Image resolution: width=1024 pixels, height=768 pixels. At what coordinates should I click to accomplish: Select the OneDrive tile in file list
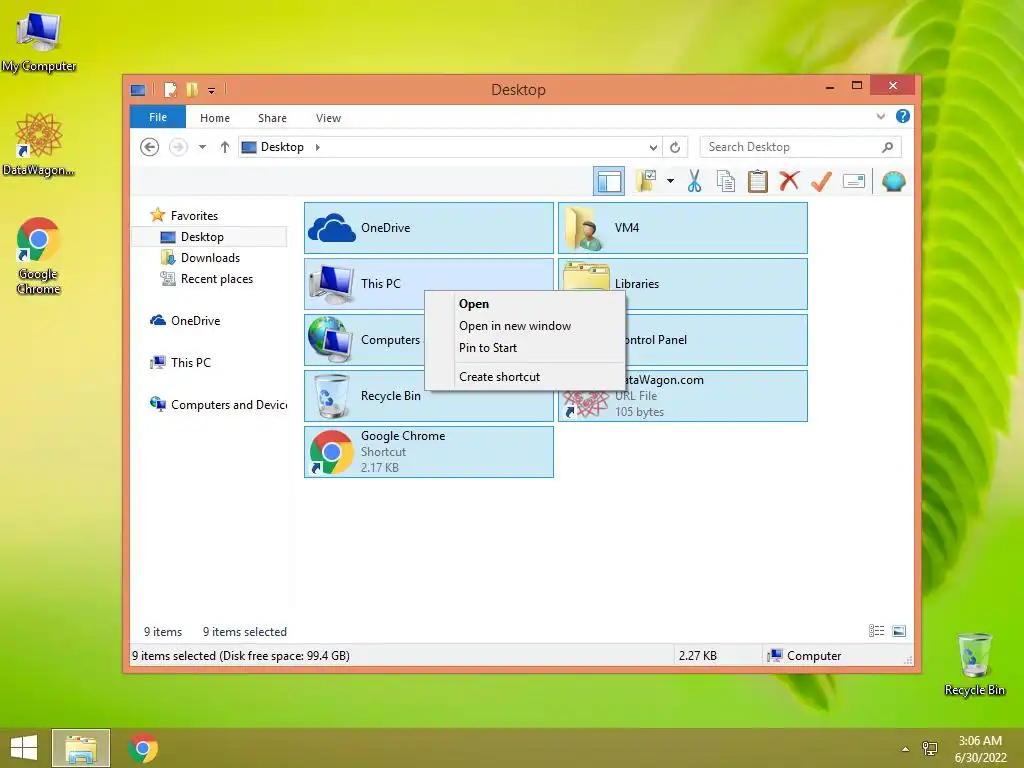(429, 228)
